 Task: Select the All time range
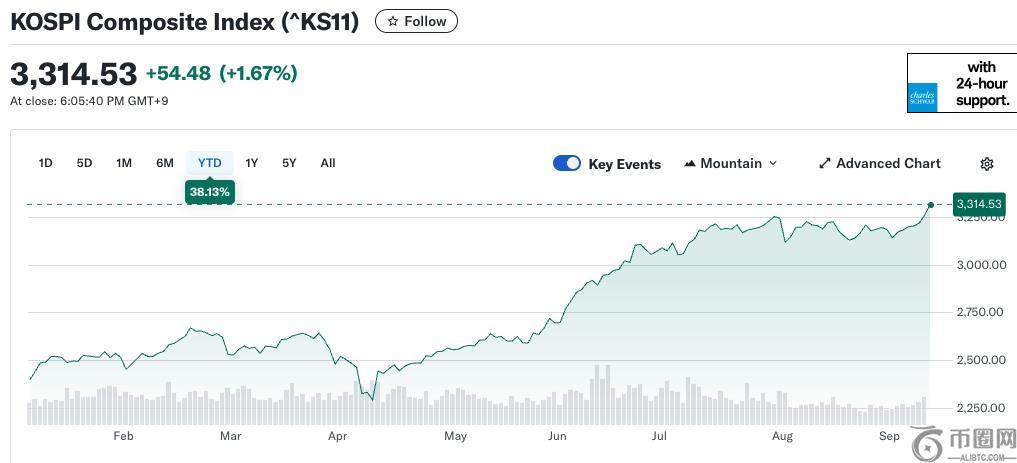click(328, 163)
